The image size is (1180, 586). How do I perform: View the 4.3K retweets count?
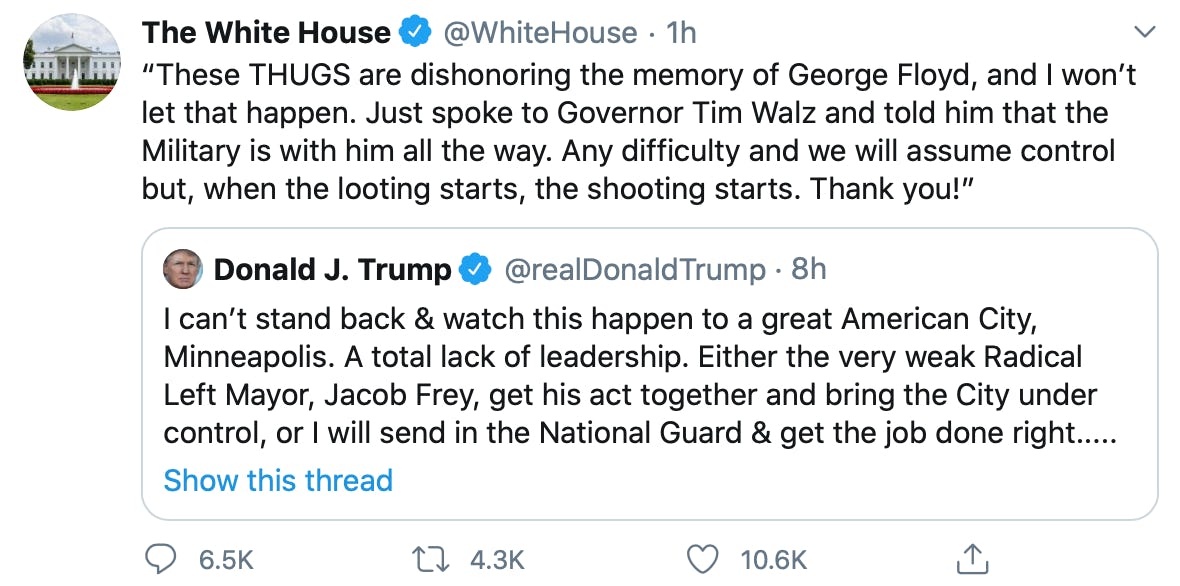pyautogui.click(x=497, y=560)
